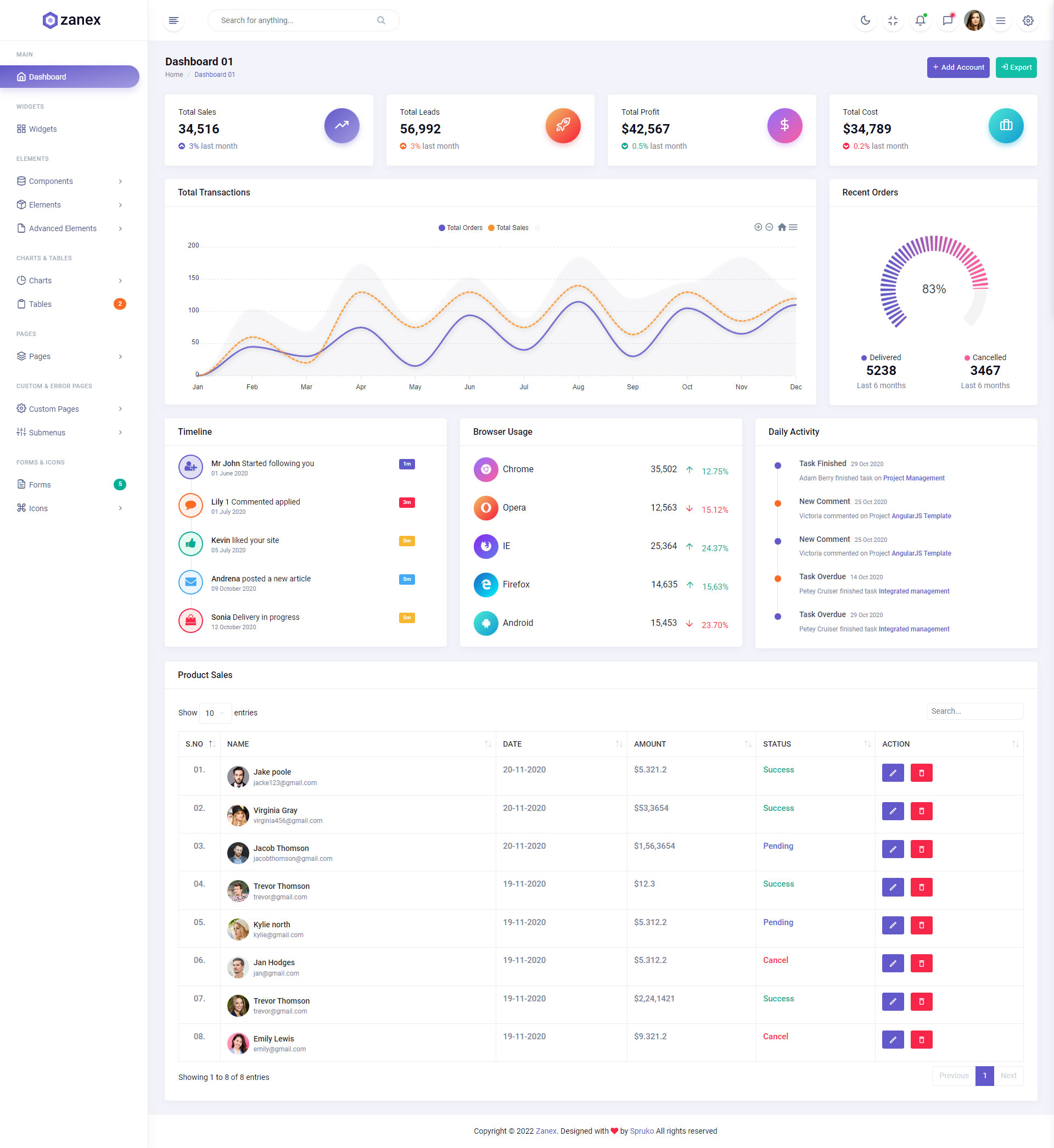Reset chart zoom with home icon
Screen dimensions: 1054x1148
[782, 227]
